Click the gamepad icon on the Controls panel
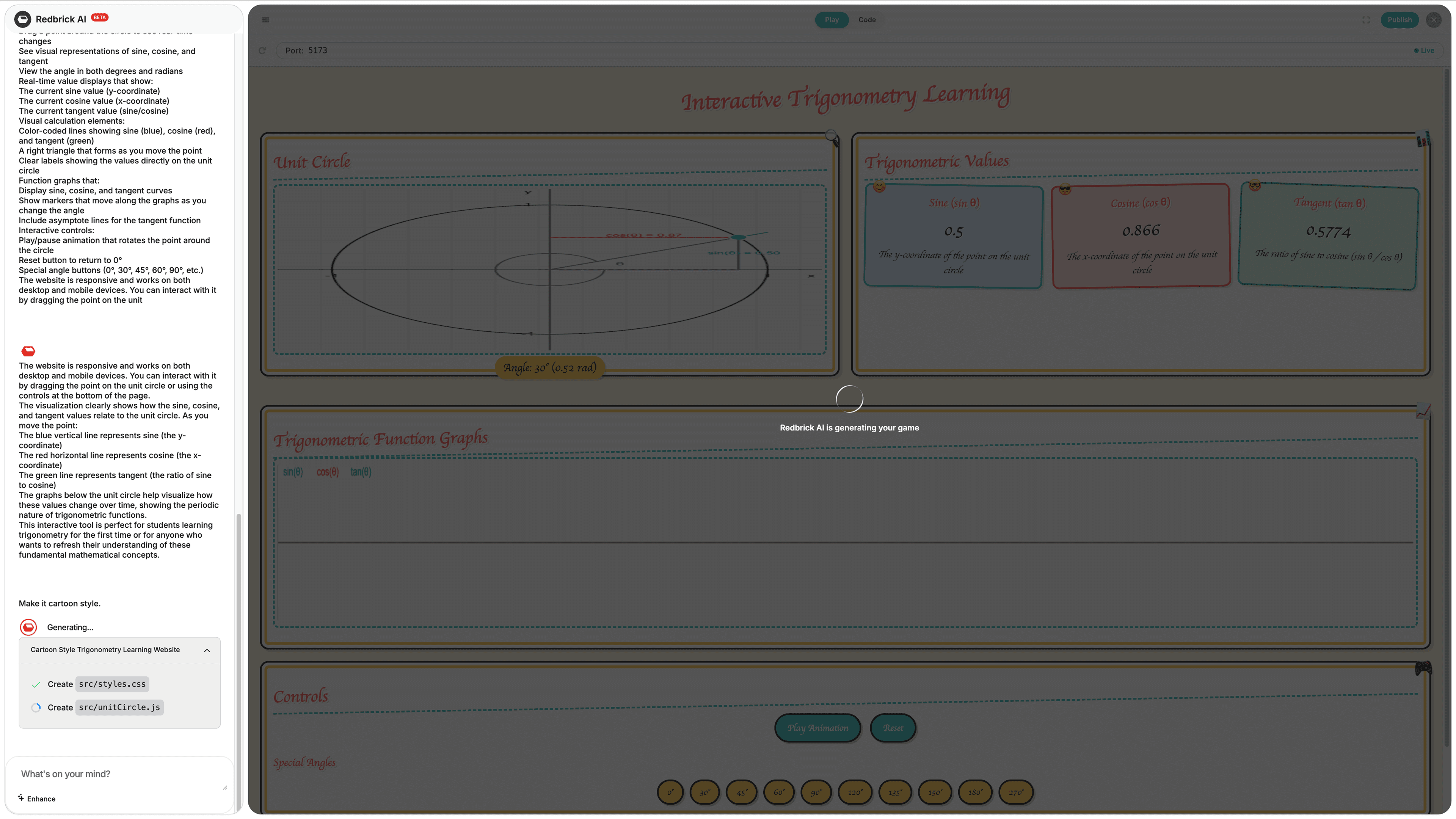 click(1423, 668)
